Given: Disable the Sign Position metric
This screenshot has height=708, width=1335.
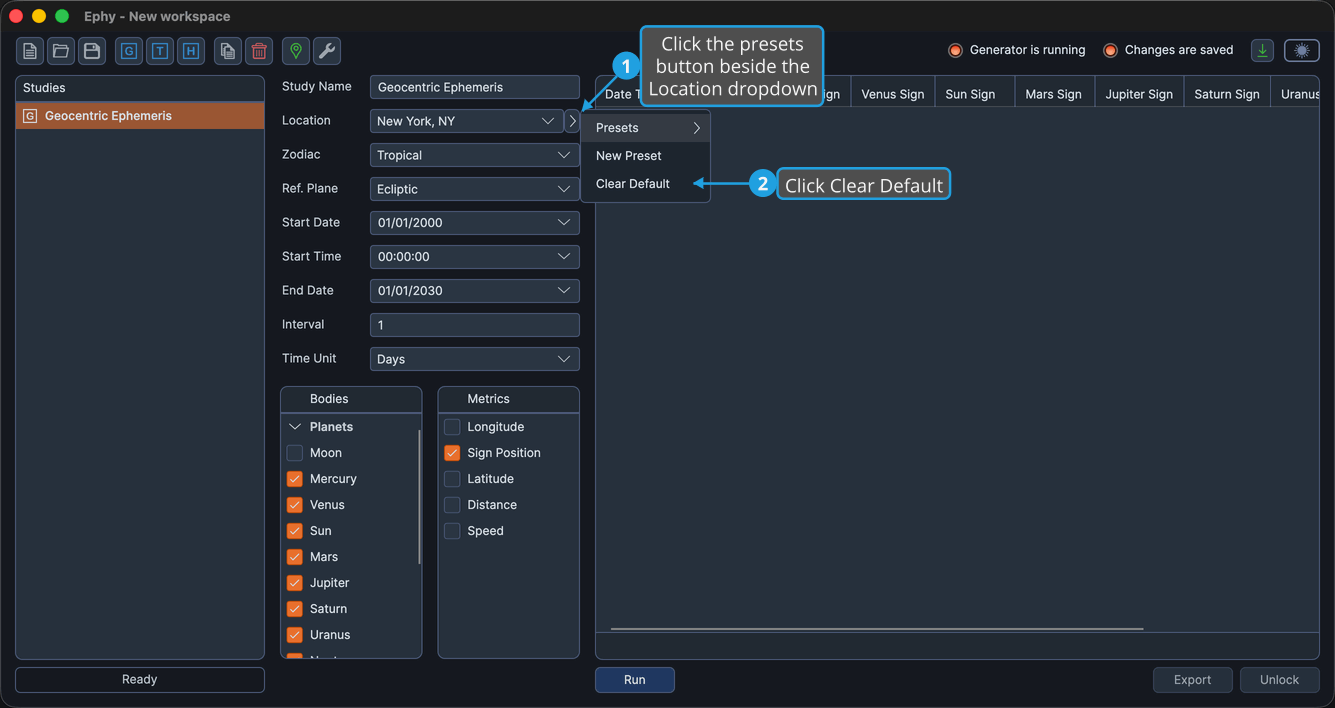Looking at the screenshot, I should click(x=452, y=453).
